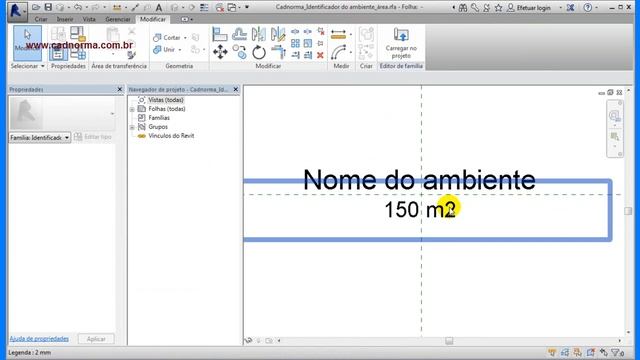Activate the Align tool in Modificar panel
The height and width of the screenshot is (360, 640).
point(220,34)
